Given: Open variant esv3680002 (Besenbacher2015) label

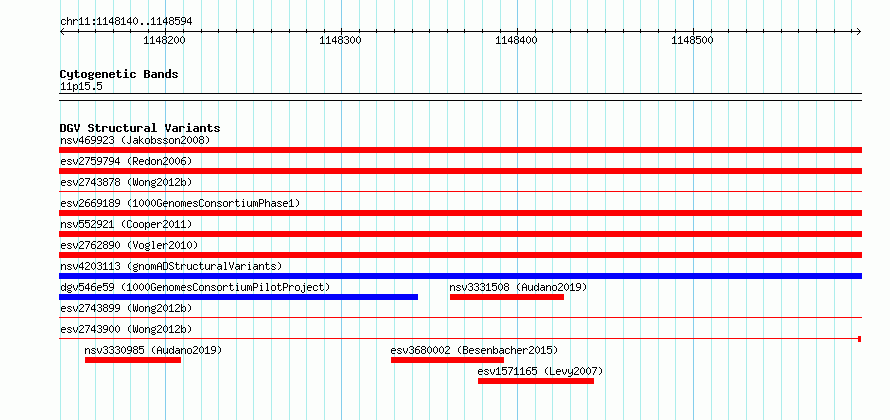Looking at the screenshot, I should pyautogui.click(x=475, y=350).
